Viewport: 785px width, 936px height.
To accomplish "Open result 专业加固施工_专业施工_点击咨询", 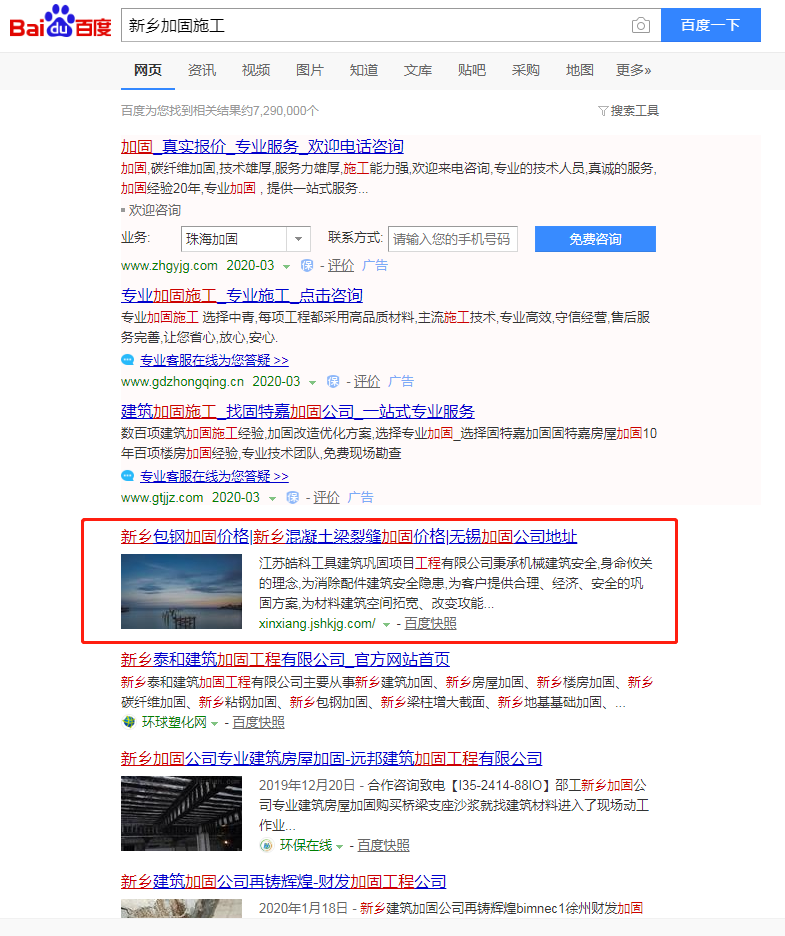I will point(242,295).
